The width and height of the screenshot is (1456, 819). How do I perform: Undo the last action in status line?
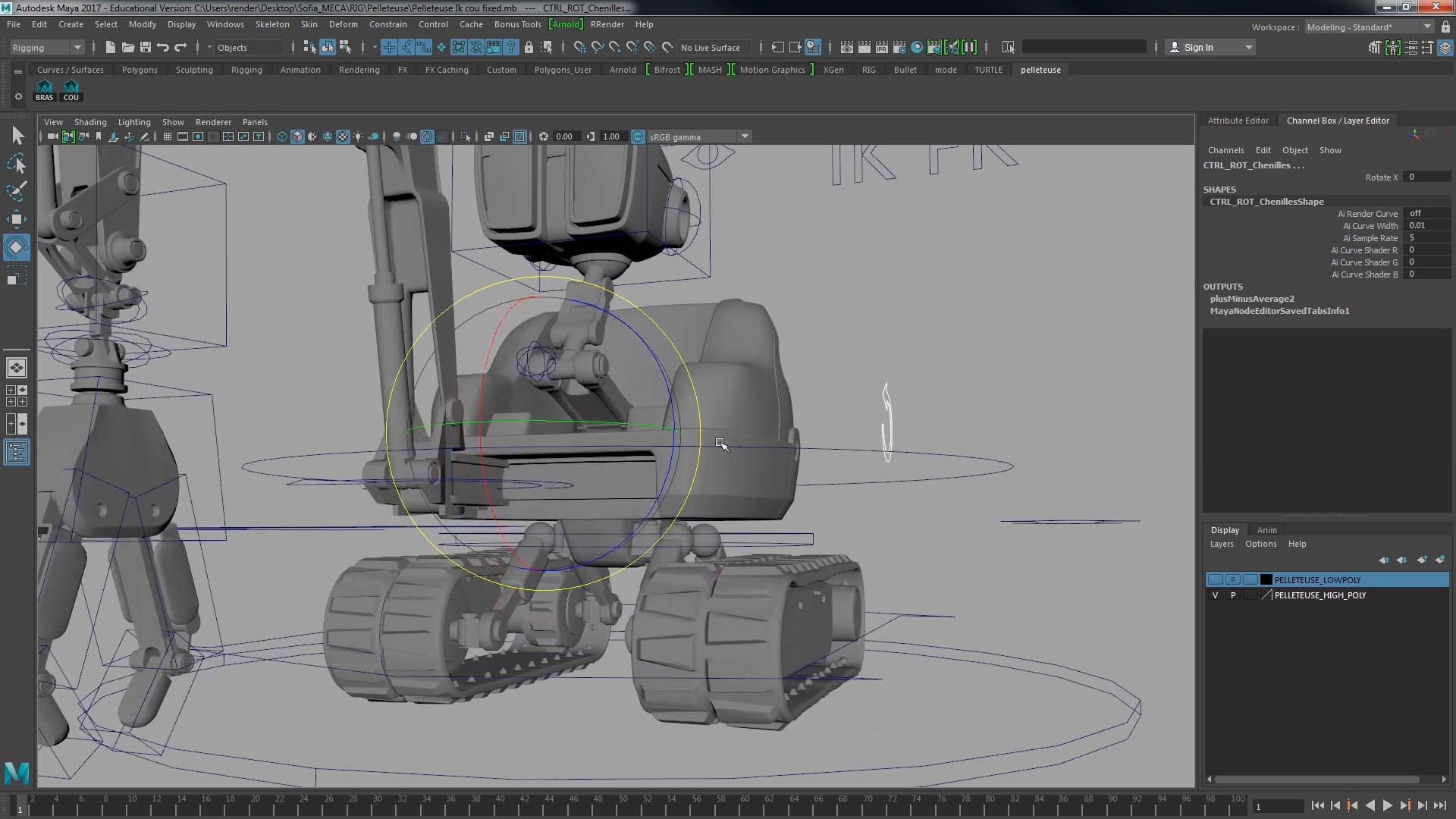[163, 47]
